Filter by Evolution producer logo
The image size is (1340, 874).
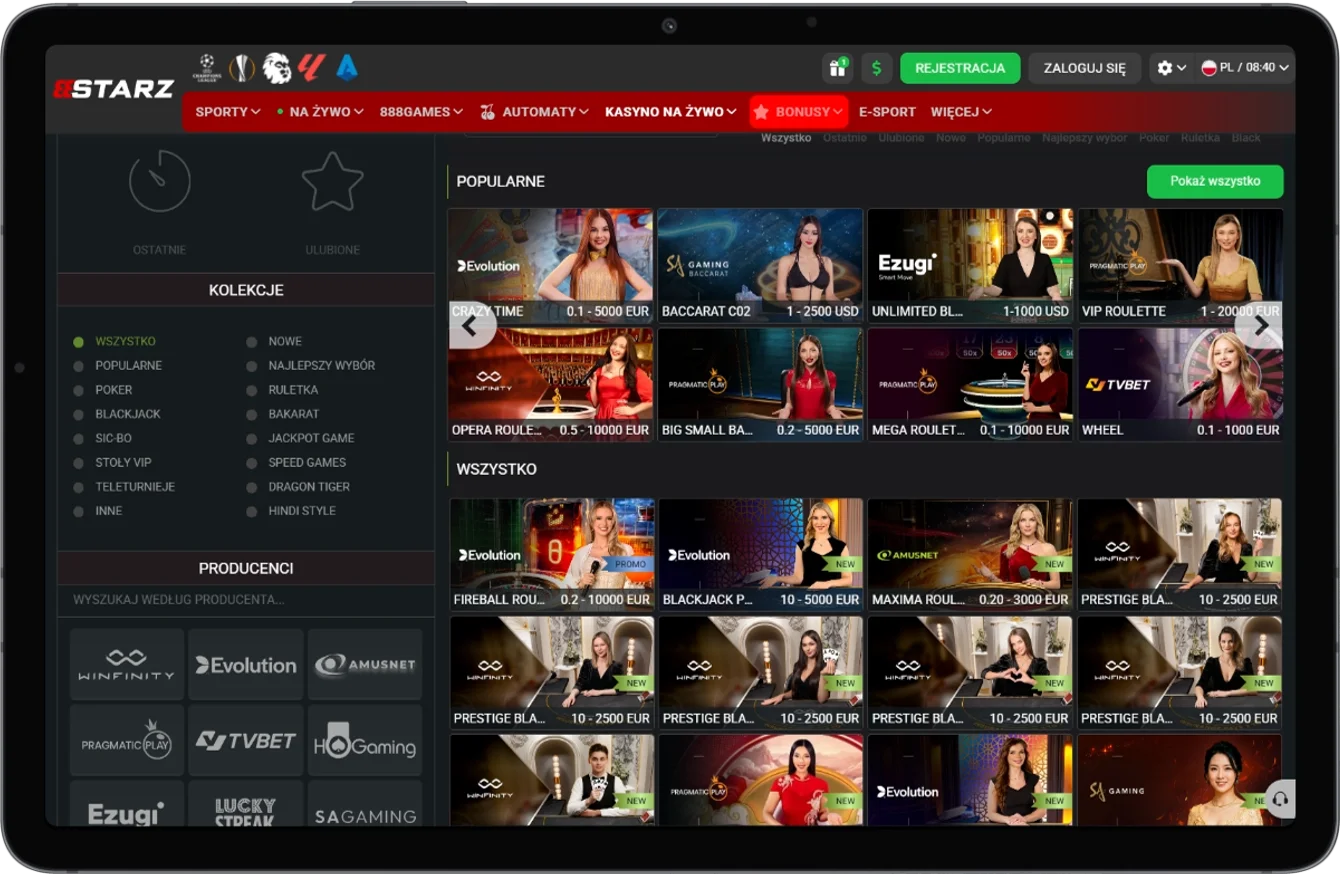pyautogui.click(x=246, y=664)
